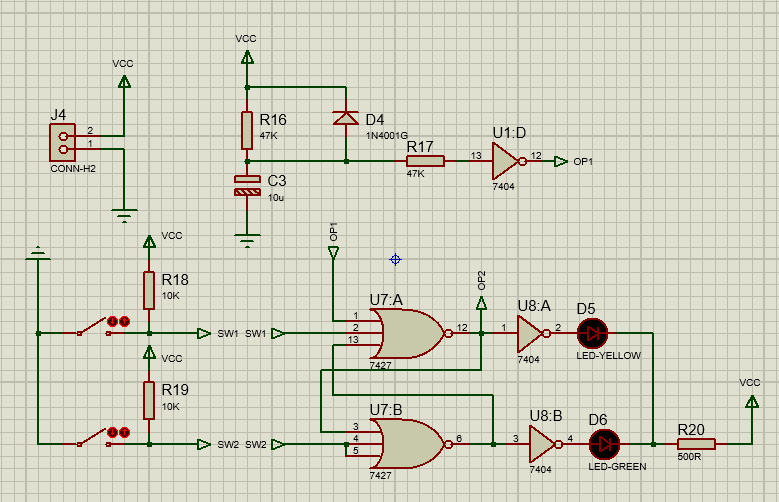Click the SW2 output terminal near R19
The width and height of the screenshot is (779, 502).
pyautogui.click(x=204, y=444)
